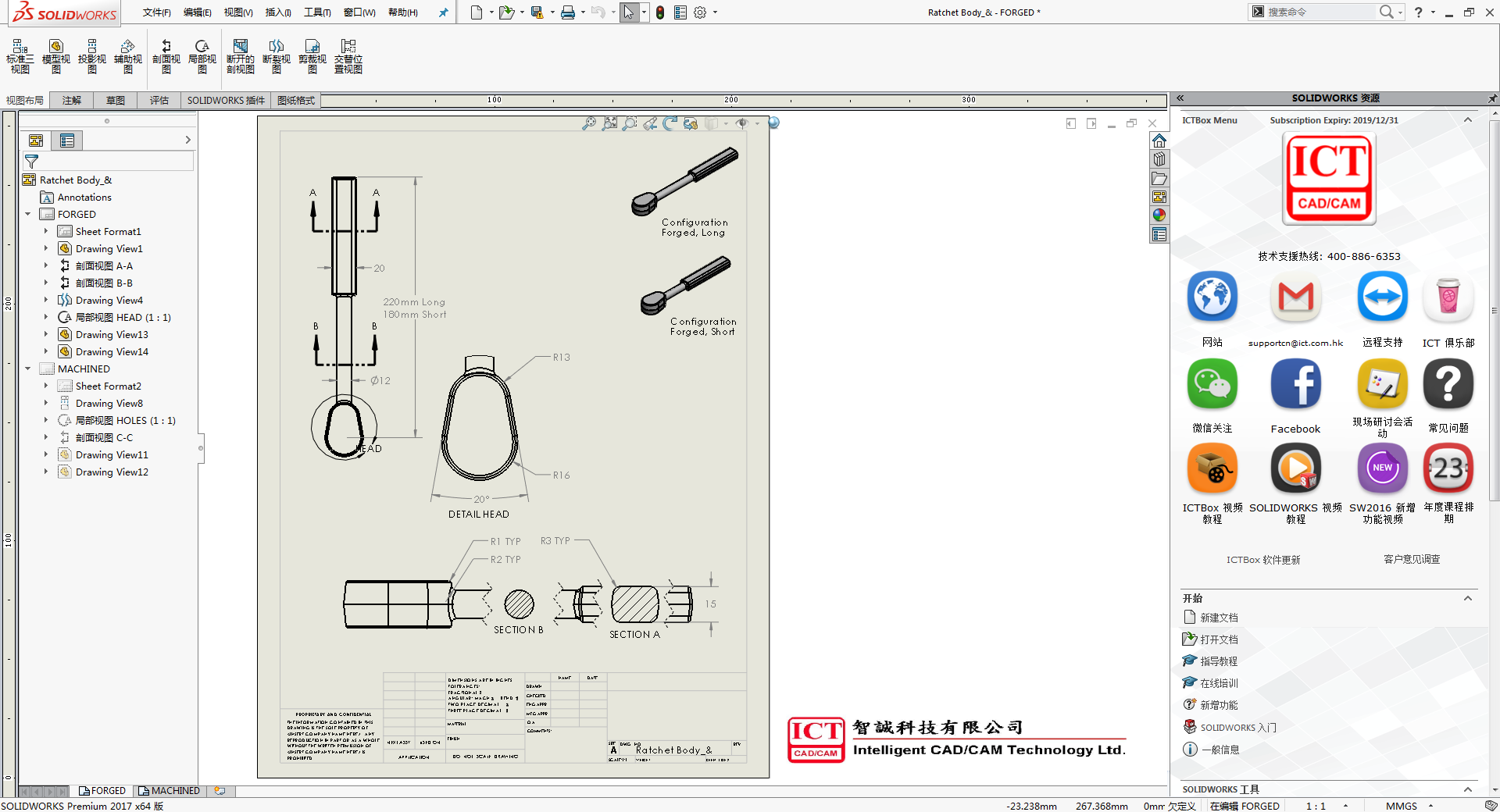Viewport: 1500px width, 812px height.
Task: Click in the search commands field
Action: click(x=1320, y=12)
